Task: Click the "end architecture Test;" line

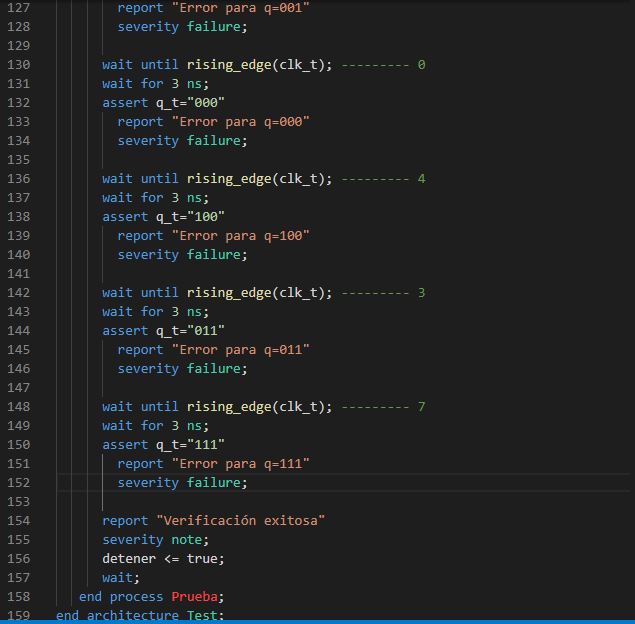Action: pos(140,616)
